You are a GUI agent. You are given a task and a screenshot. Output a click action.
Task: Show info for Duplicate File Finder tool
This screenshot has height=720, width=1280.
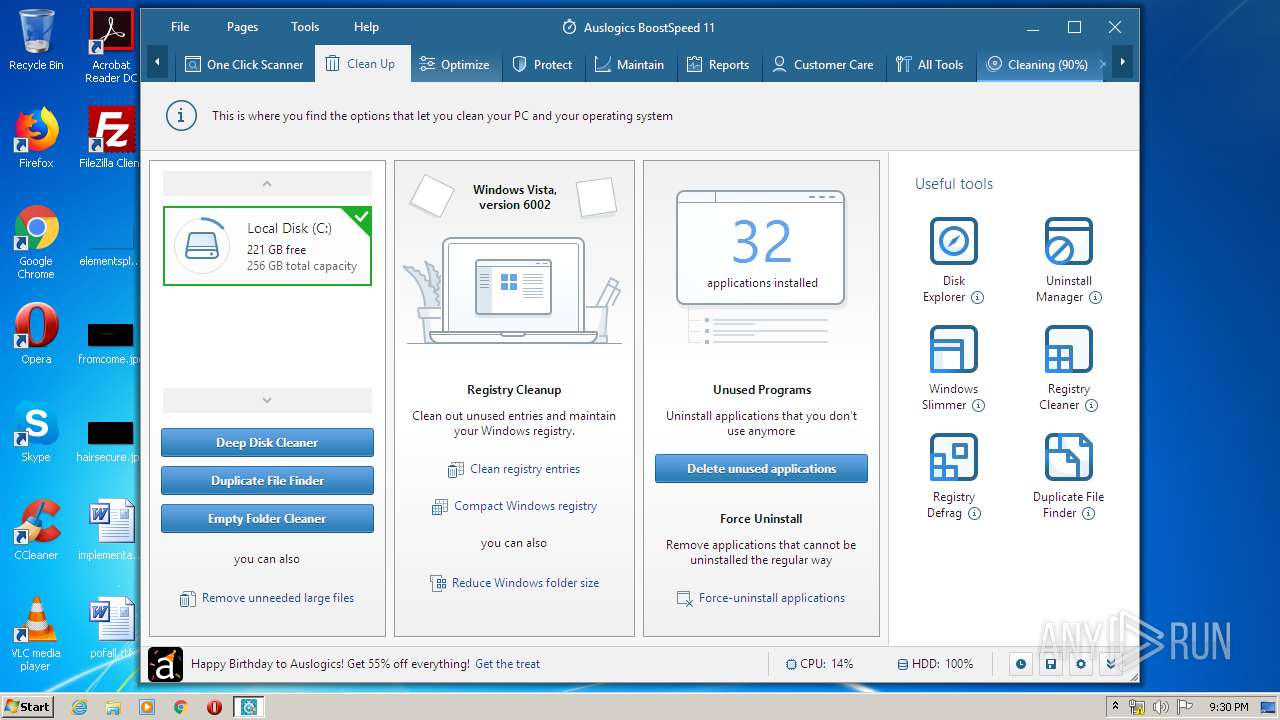(1089, 513)
